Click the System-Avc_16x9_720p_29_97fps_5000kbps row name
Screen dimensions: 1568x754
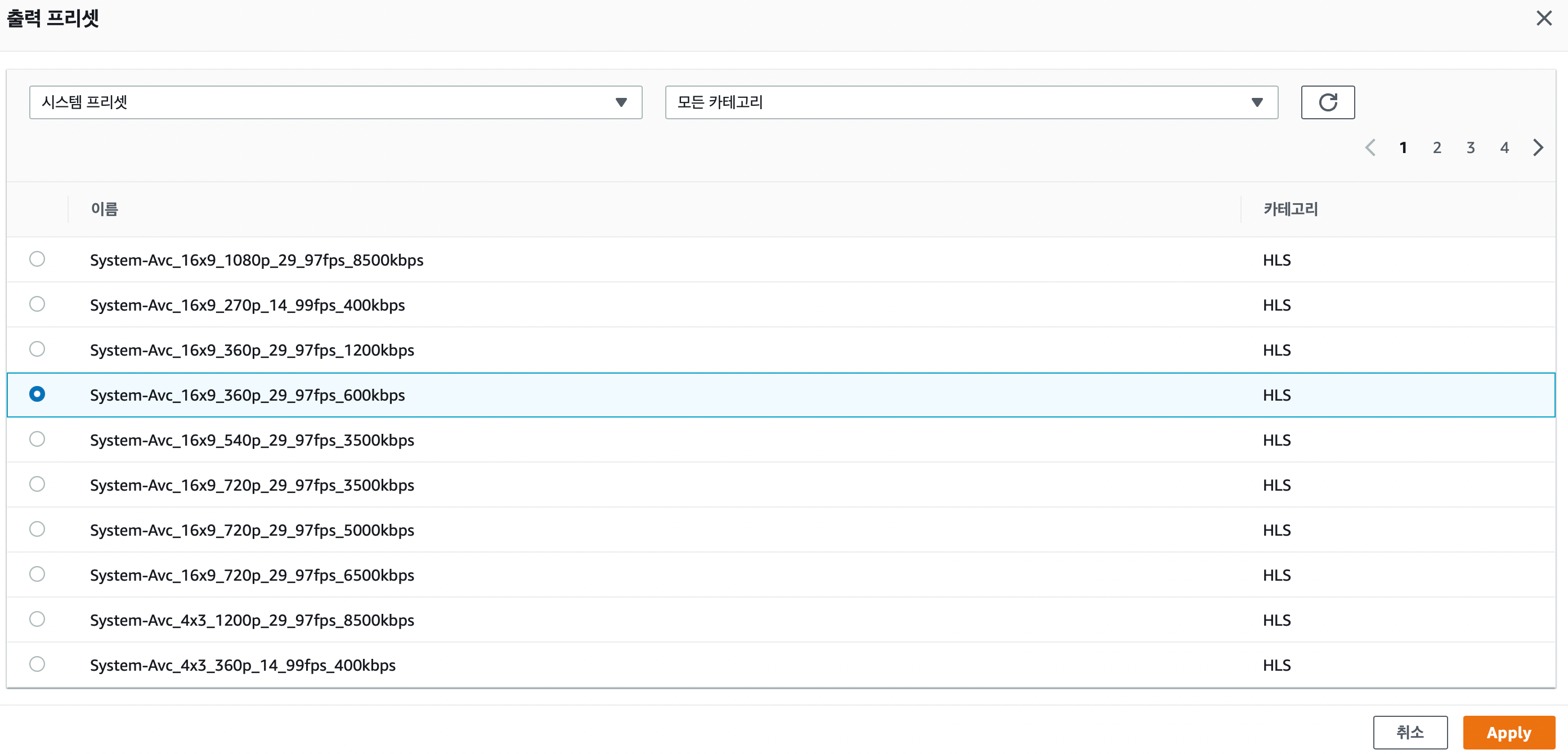point(252,530)
